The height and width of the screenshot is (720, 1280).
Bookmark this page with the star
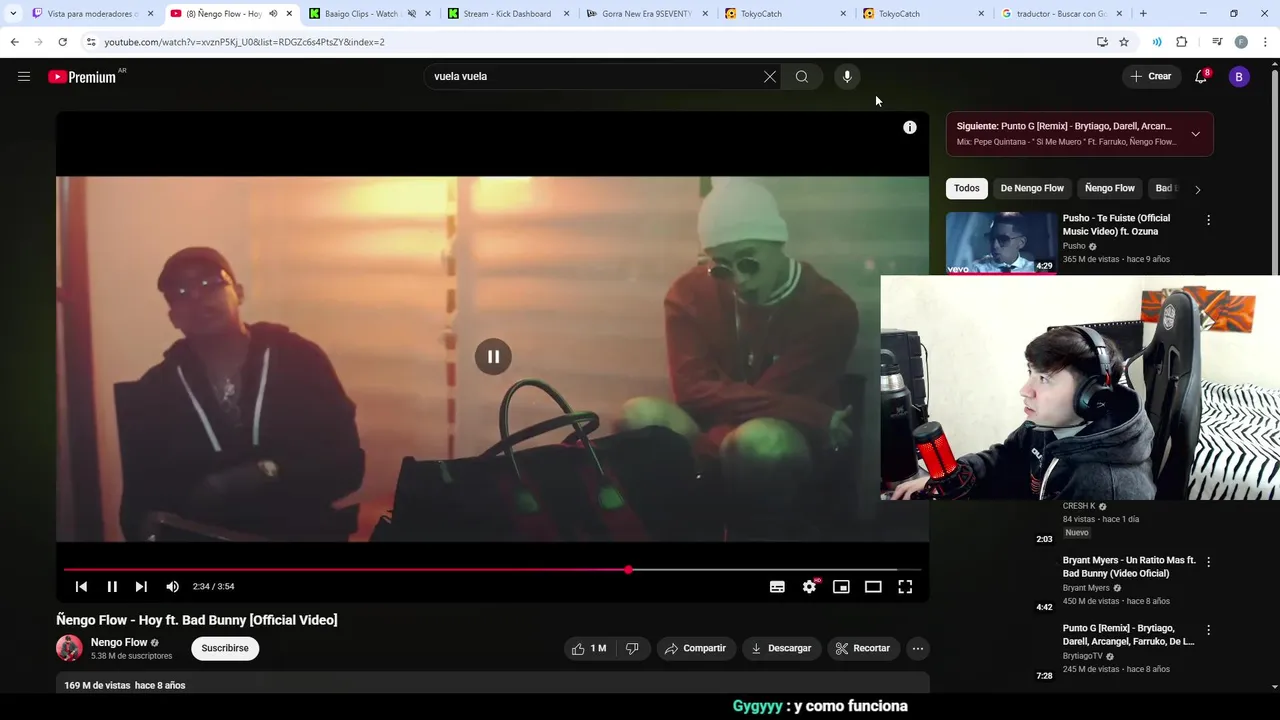tap(1124, 42)
